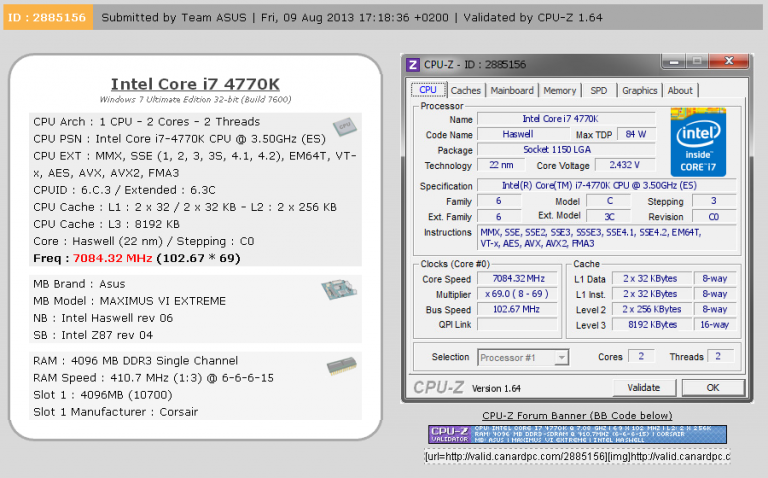Viewport: 768px width, 478px height.
Task: Click the SB Intel Z87 rev 04 line
Action: tap(93, 335)
